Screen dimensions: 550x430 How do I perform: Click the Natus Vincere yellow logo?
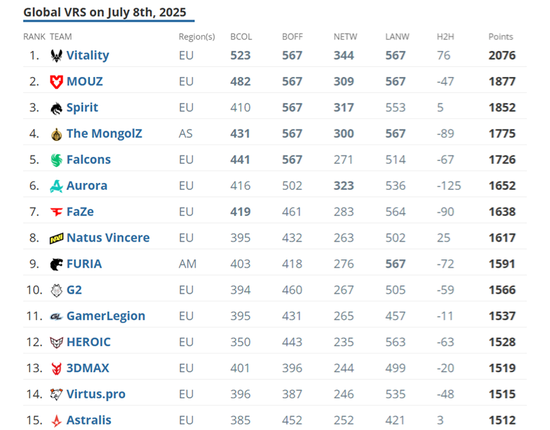coord(56,238)
